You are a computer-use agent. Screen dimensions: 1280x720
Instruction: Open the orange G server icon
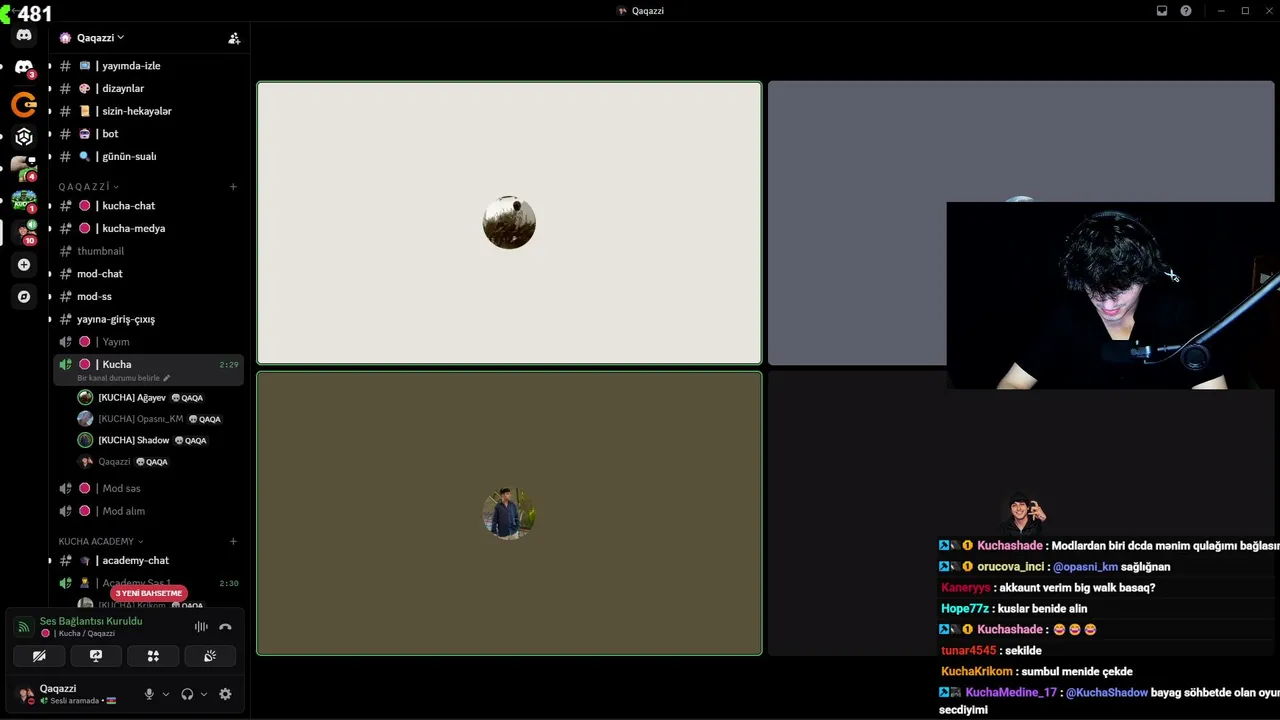24,104
